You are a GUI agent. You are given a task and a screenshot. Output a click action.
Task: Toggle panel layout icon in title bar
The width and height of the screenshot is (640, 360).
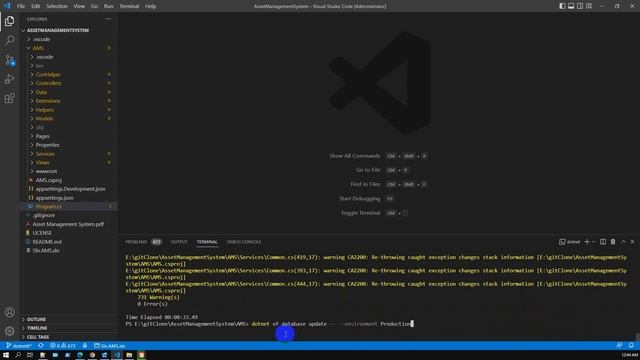click(x=571, y=6)
